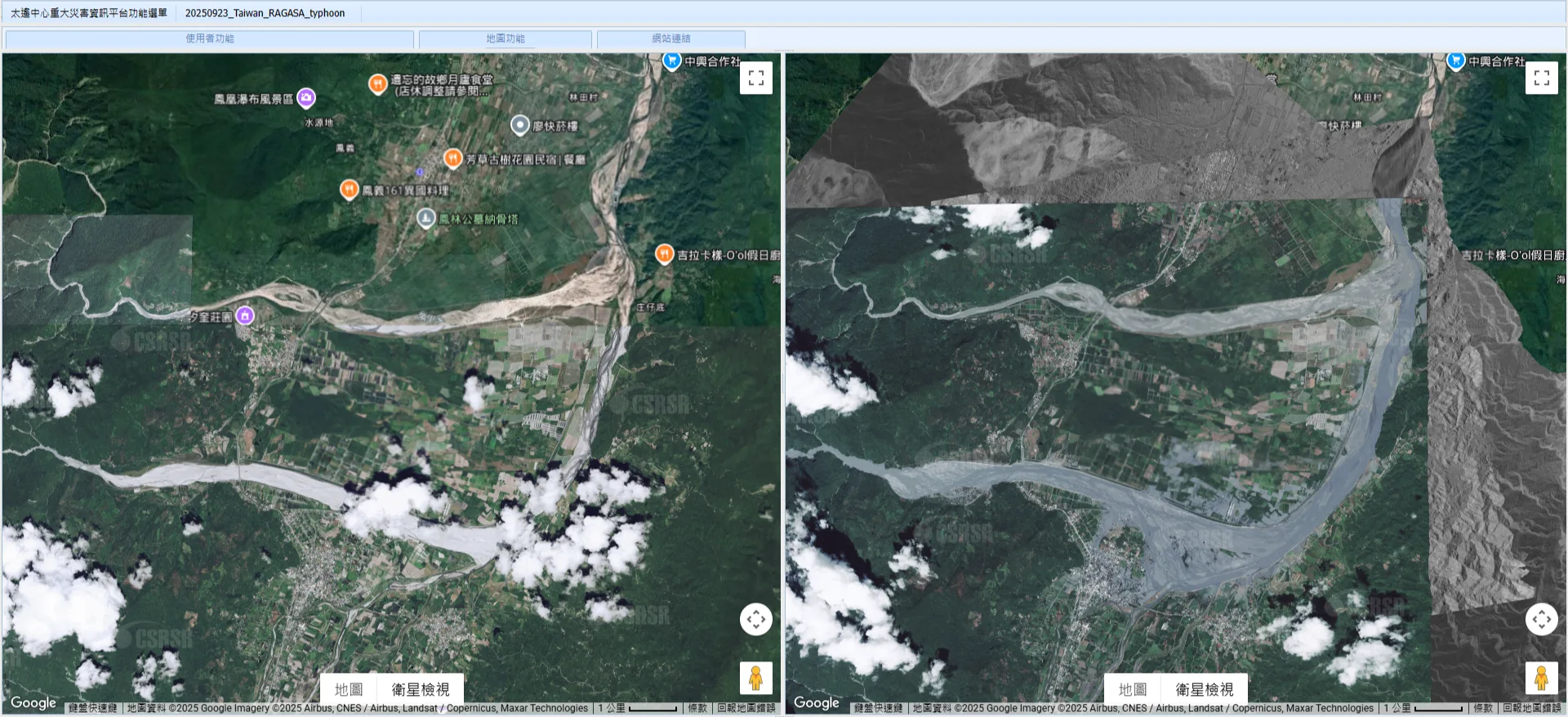Click the 鳳凰瀑布風景區 purple attraction marker
The width and height of the screenshot is (1568, 717).
(x=306, y=98)
